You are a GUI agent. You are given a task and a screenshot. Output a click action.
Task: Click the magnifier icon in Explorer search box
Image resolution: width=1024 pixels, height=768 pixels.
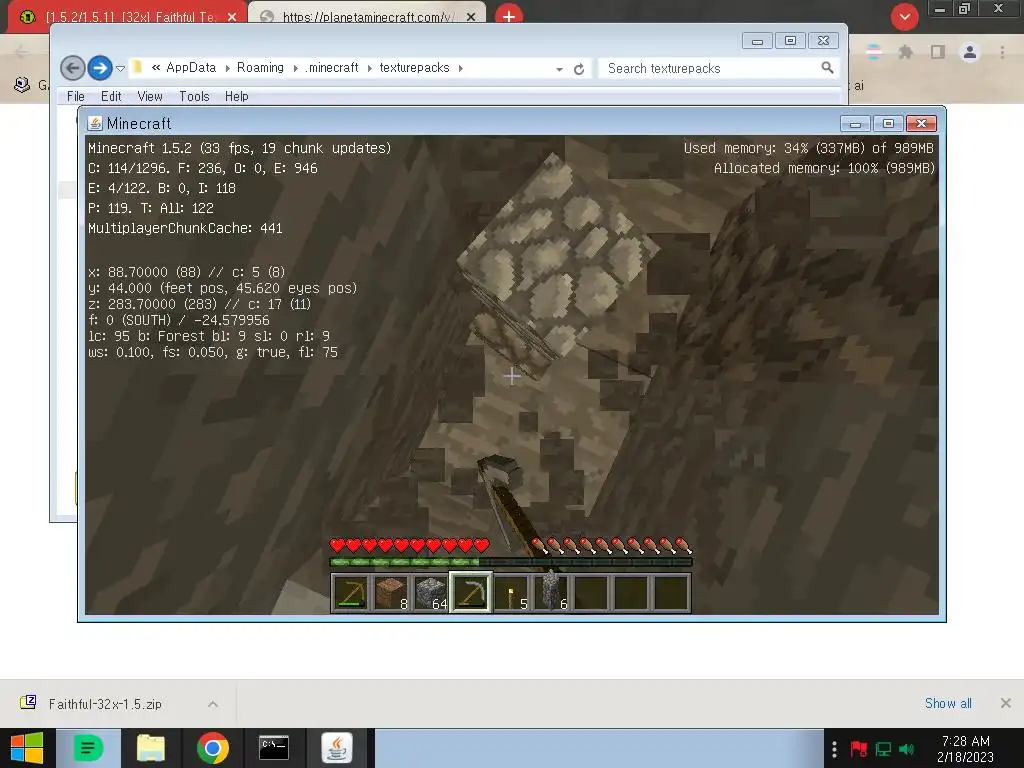click(x=827, y=67)
